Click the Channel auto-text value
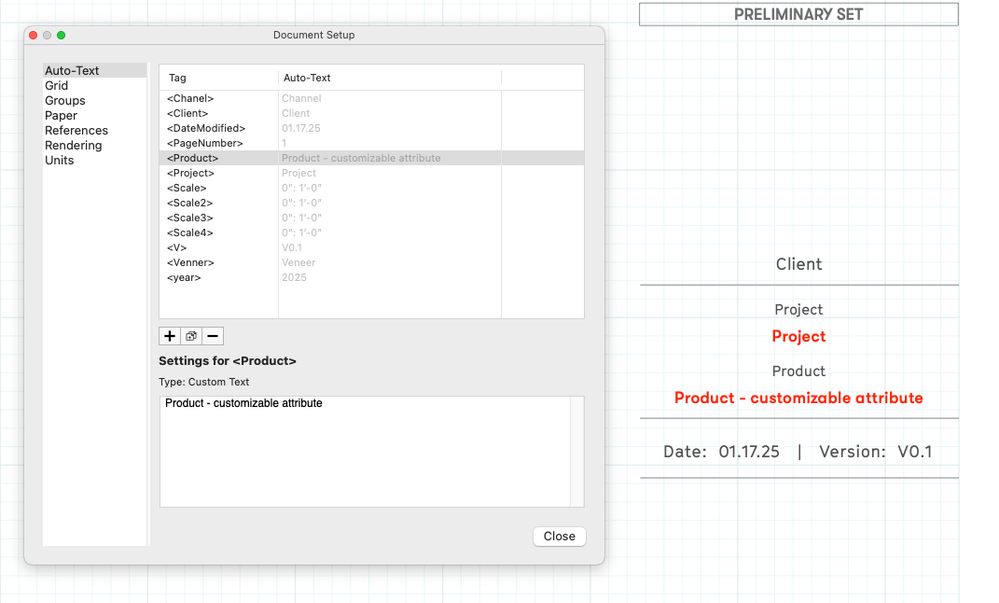This screenshot has width=999, height=603. point(301,98)
